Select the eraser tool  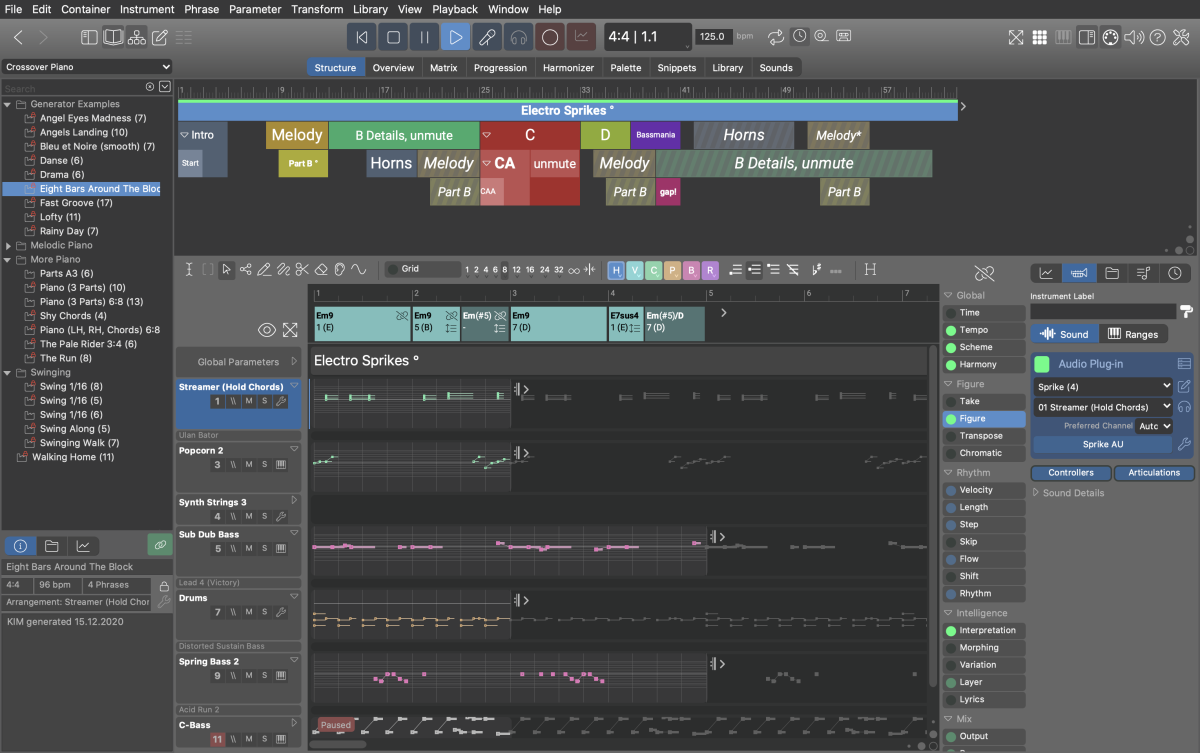click(x=321, y=269)
